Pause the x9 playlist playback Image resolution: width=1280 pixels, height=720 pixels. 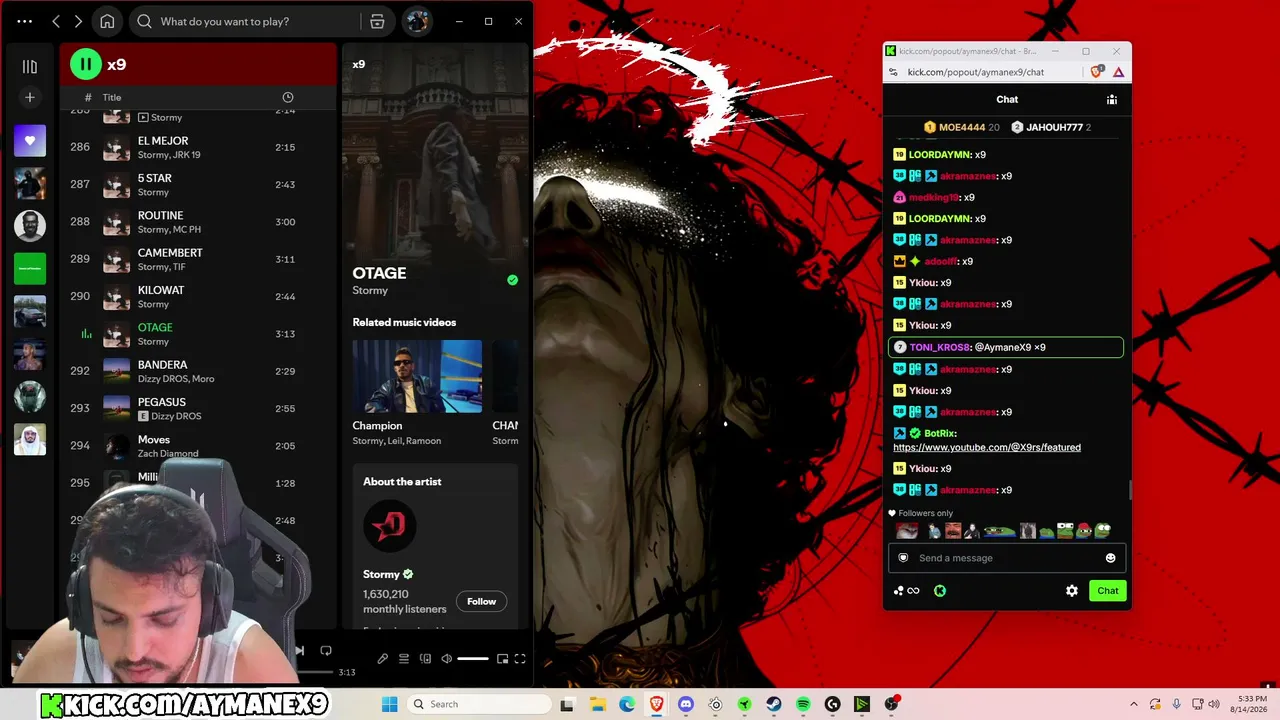pyautogui.click(x=86, y=64)
